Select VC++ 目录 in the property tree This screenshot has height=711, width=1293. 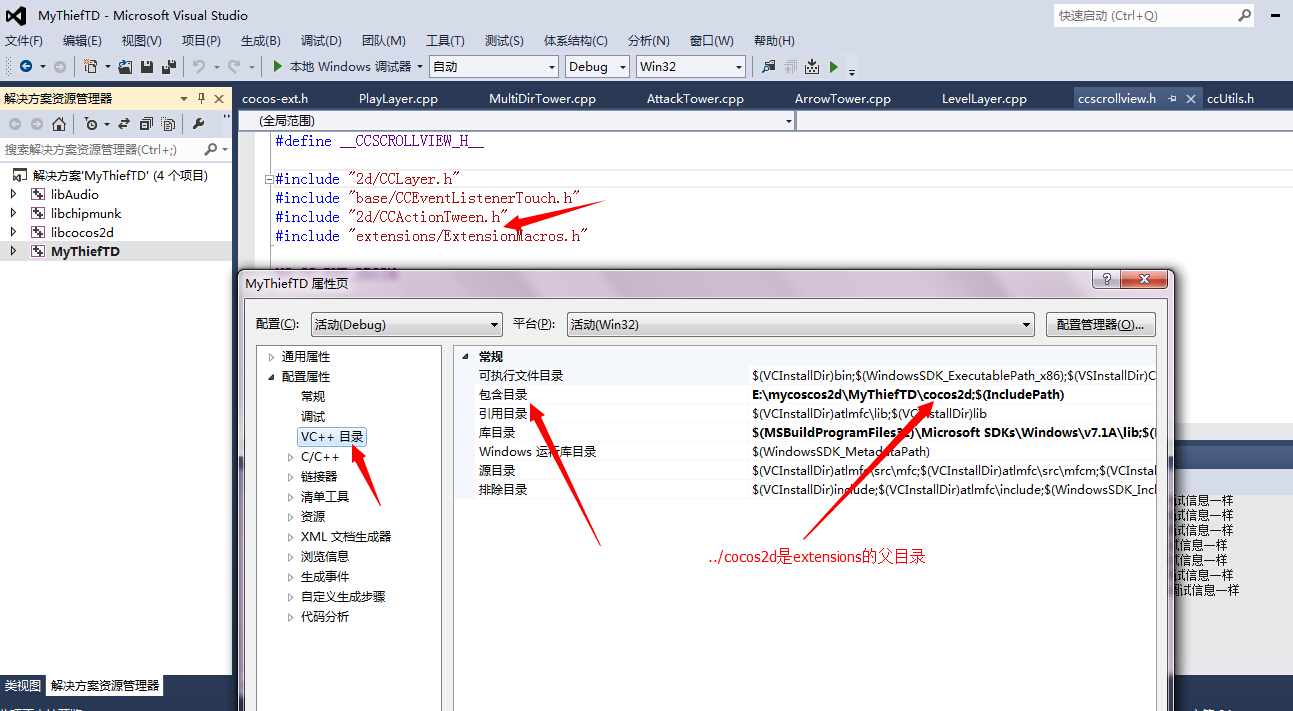point(332,437)
